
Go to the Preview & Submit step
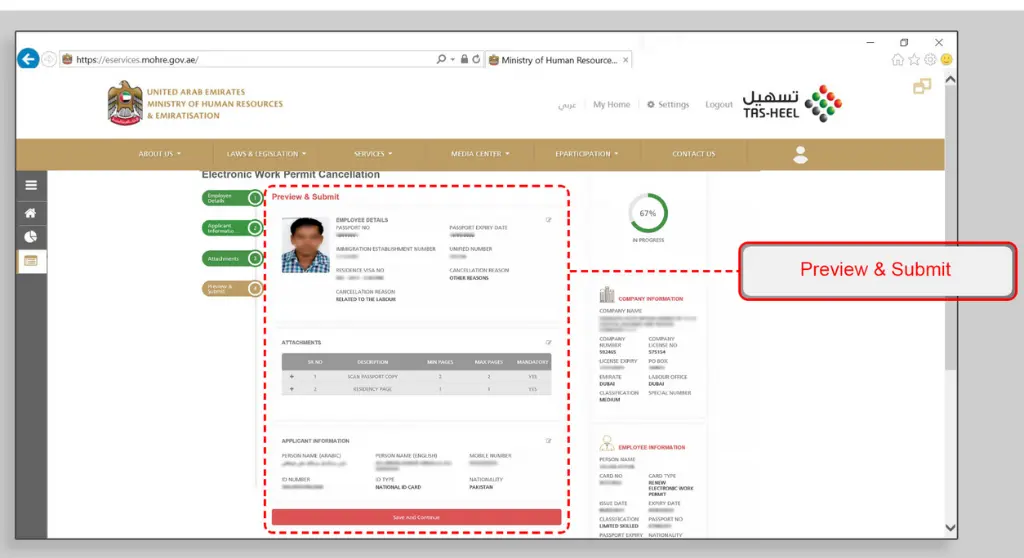[232, 289]
